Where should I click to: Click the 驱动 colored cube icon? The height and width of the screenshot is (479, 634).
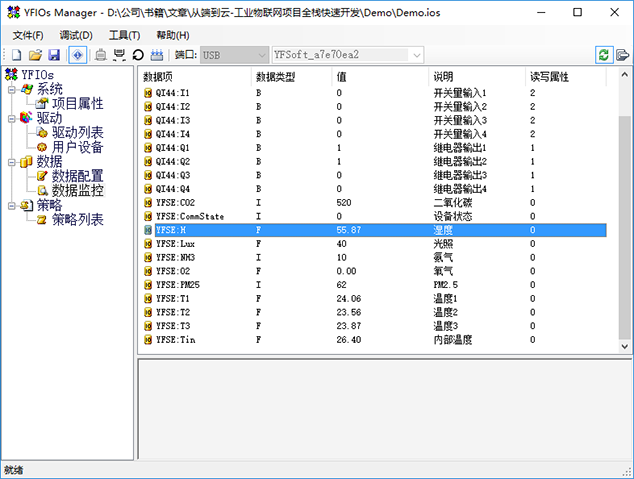[26, 118]
